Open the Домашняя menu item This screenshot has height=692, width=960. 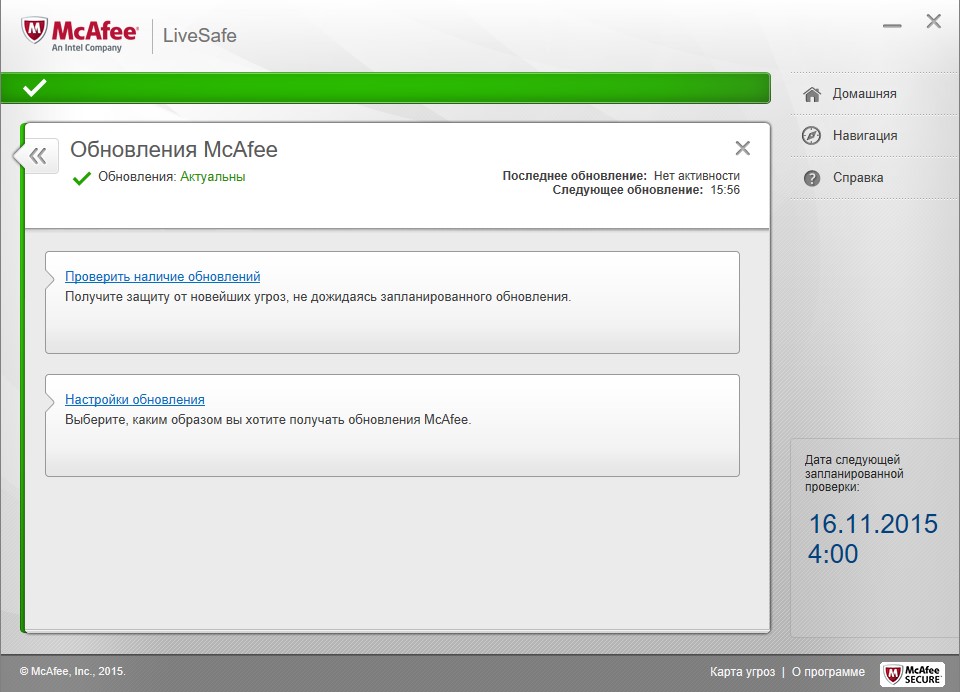tap(864, 94)
